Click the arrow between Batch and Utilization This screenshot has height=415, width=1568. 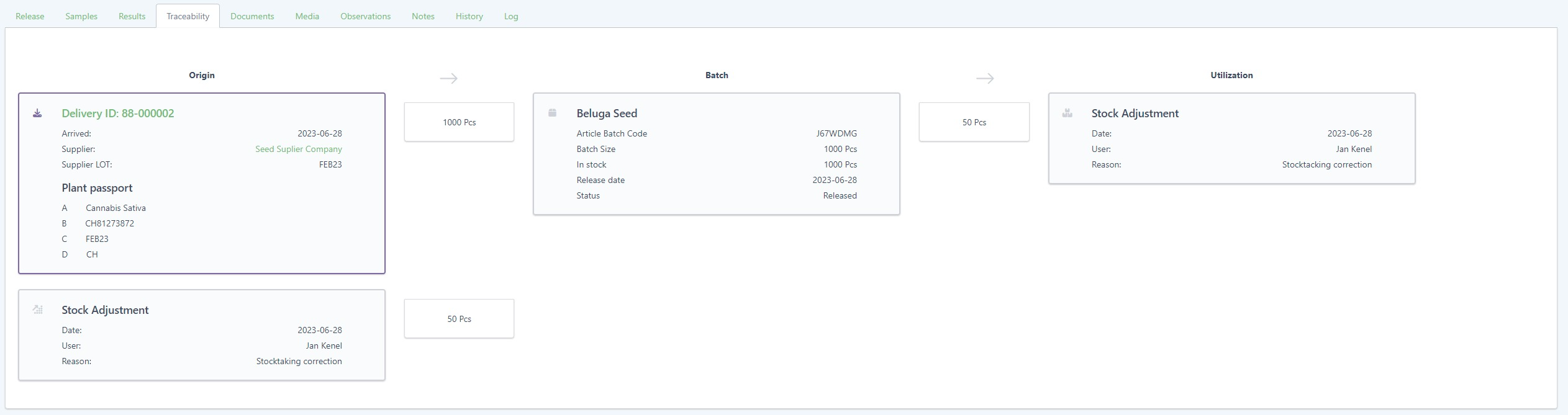coord(984,78)
